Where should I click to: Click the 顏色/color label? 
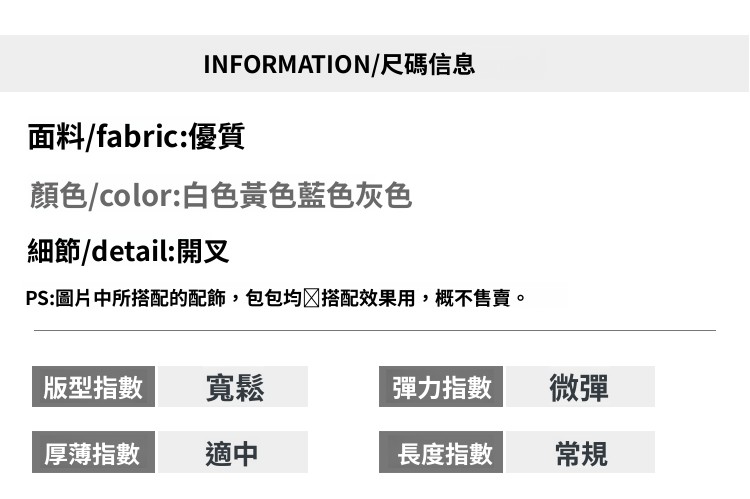coord(103,195)
